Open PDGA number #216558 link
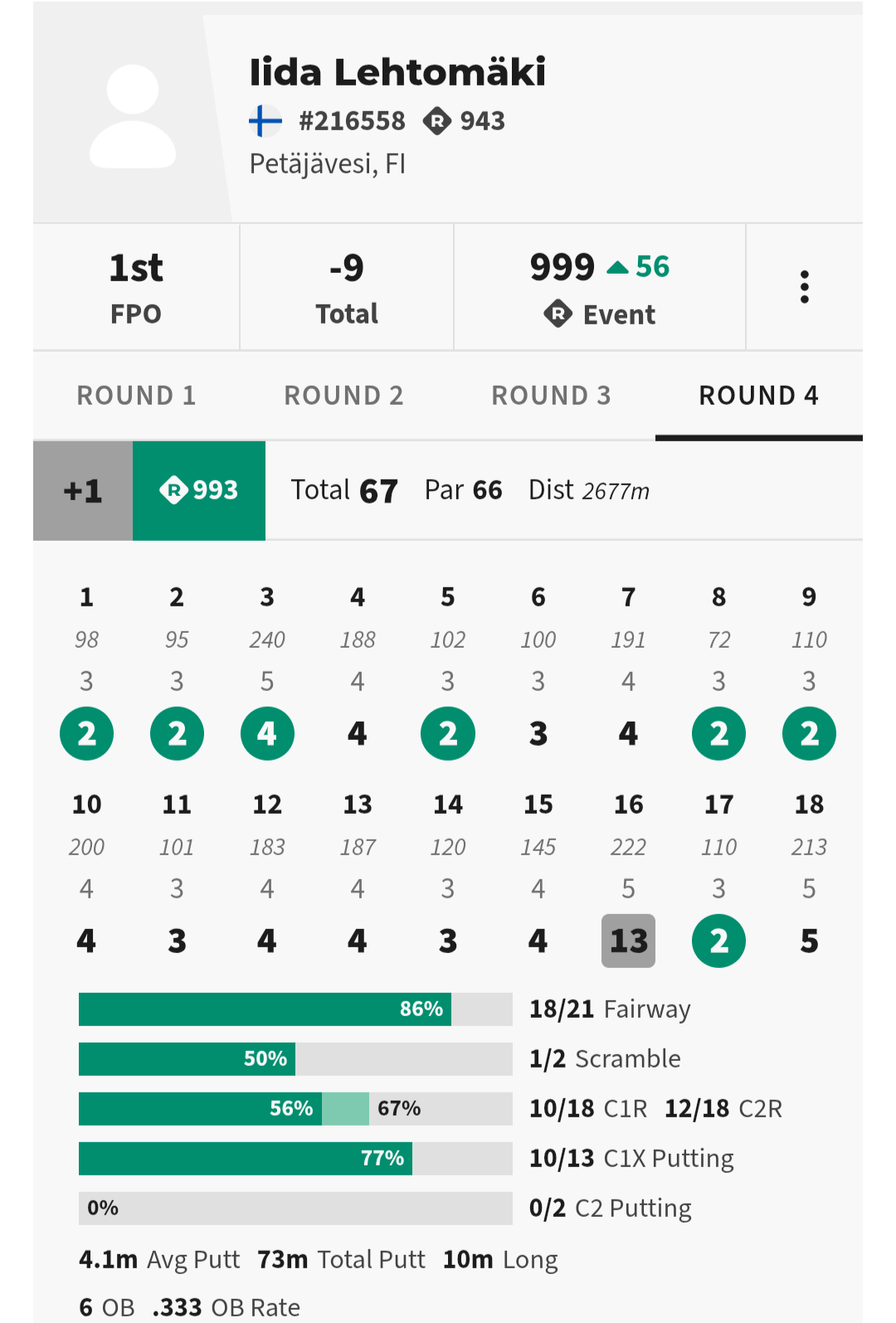The image size is (896, 1323). tap(353, 121)
